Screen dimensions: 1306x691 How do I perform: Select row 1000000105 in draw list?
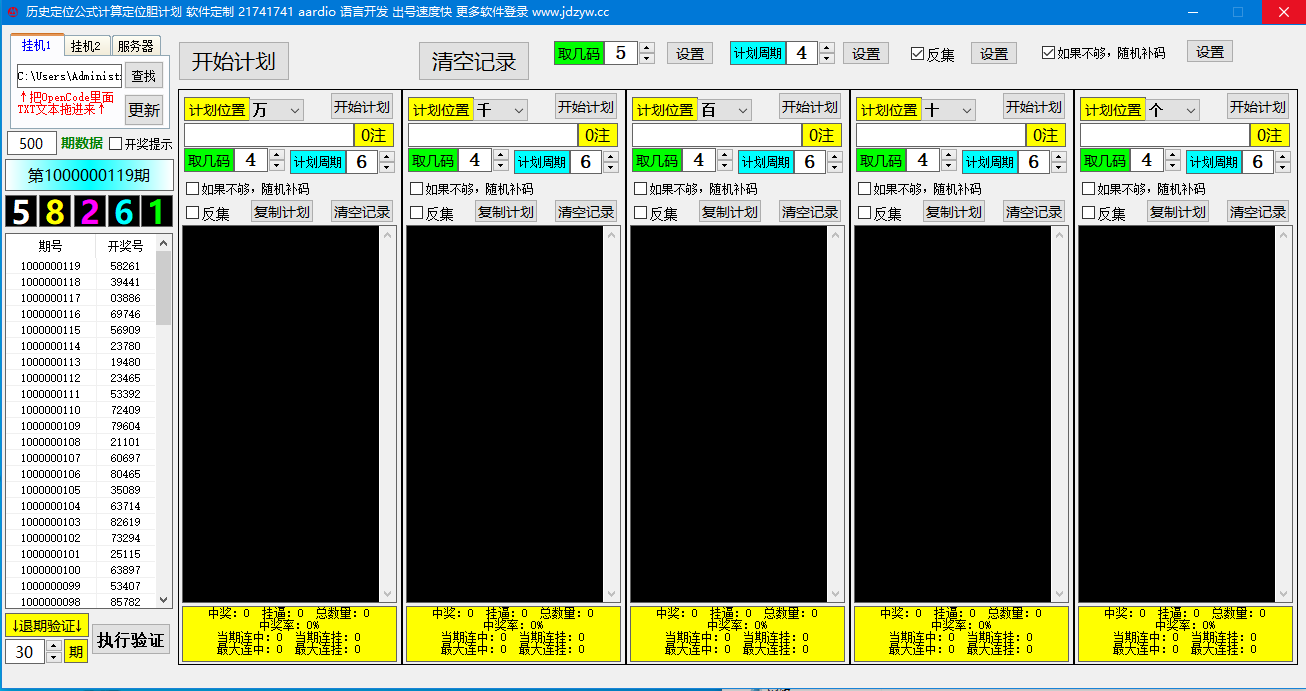(x=81, y=490)
